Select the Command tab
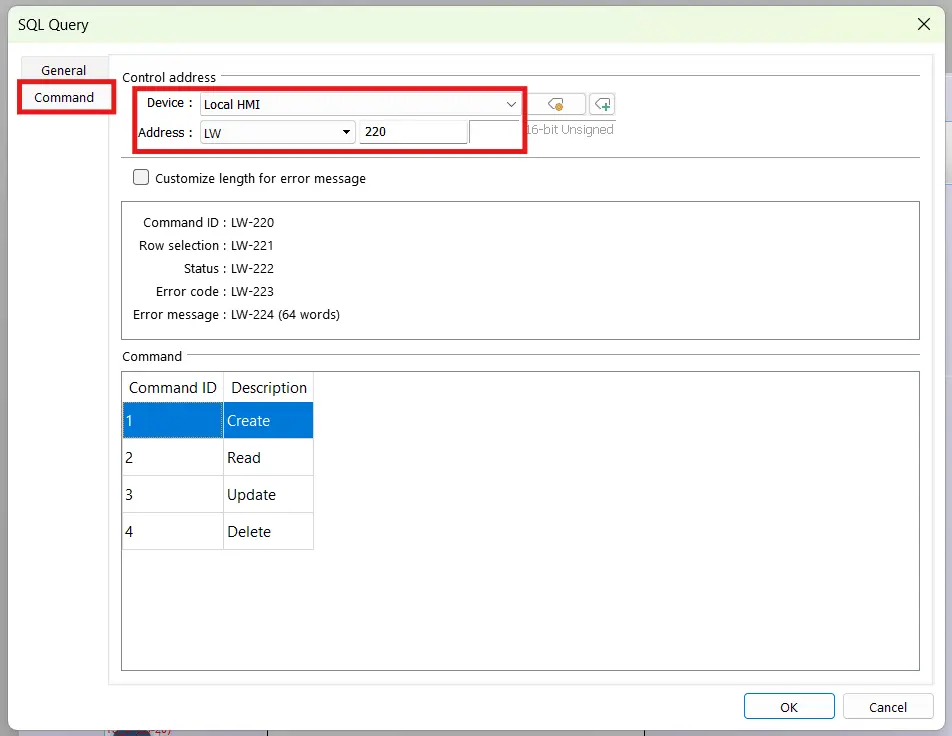Screen dimensions: 952x736 65,97
